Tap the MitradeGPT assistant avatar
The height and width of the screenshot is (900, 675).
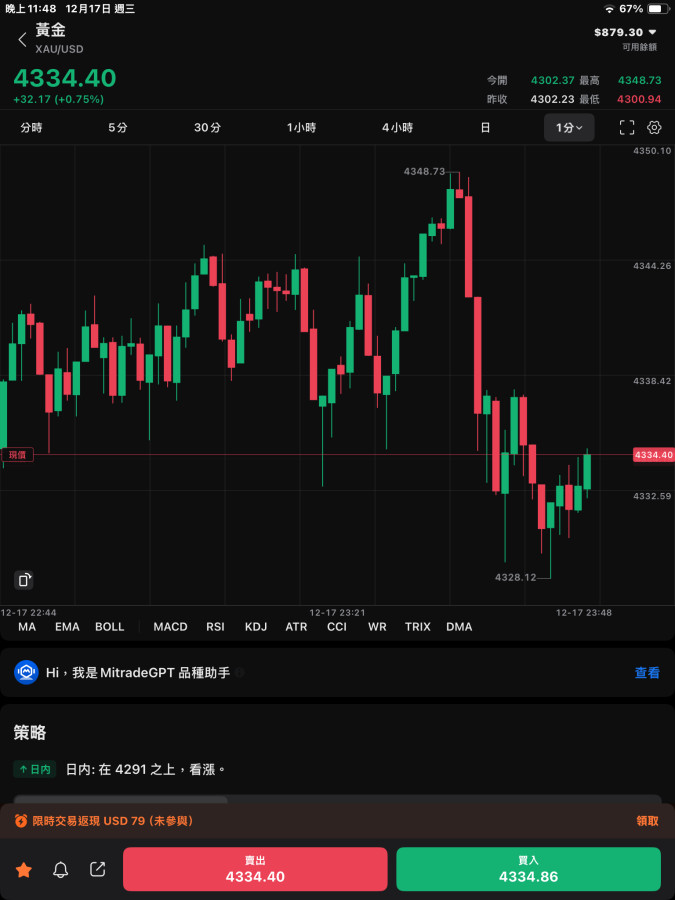(x=26, y=672)
